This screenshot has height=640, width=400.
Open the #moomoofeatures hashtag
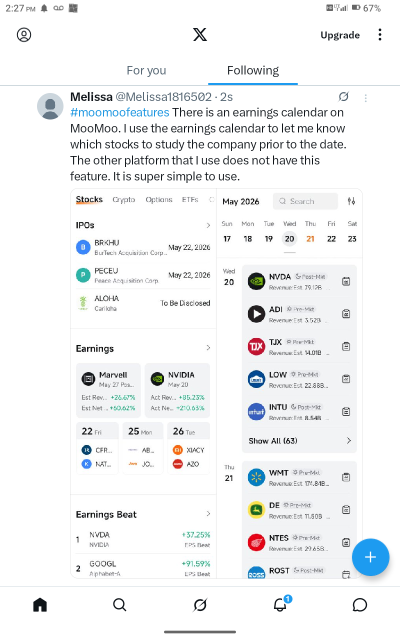120,112
